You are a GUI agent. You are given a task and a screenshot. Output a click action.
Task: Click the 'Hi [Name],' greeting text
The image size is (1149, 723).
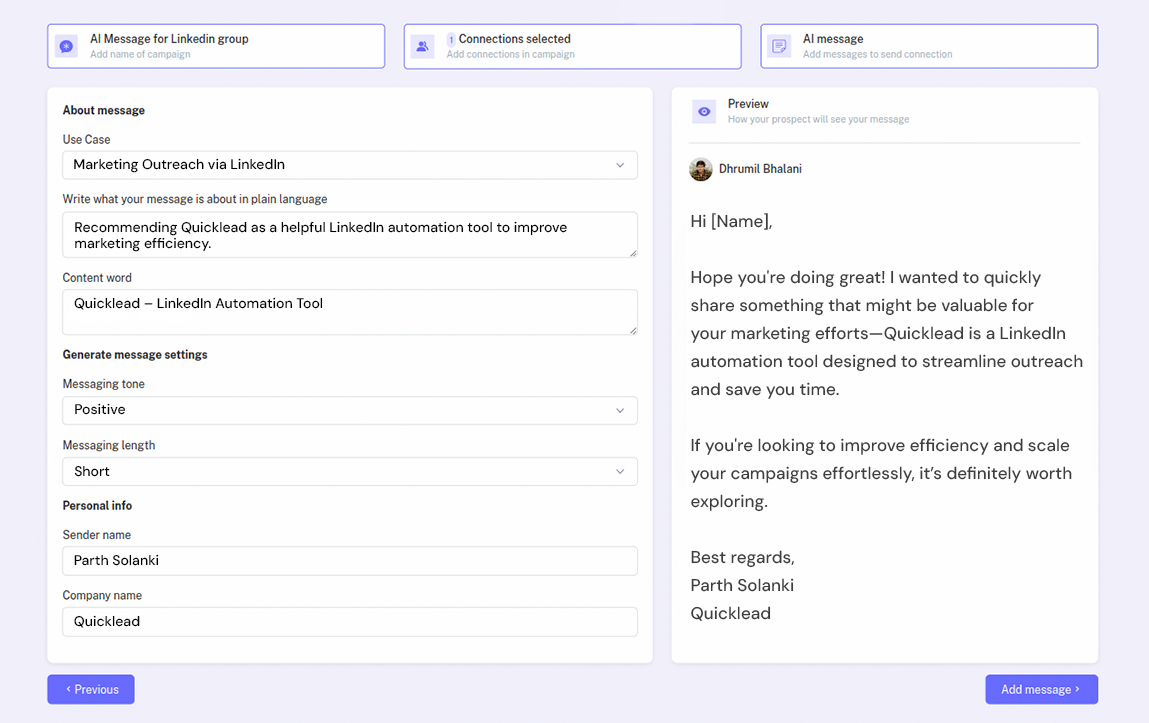click(x=731, y=221)
